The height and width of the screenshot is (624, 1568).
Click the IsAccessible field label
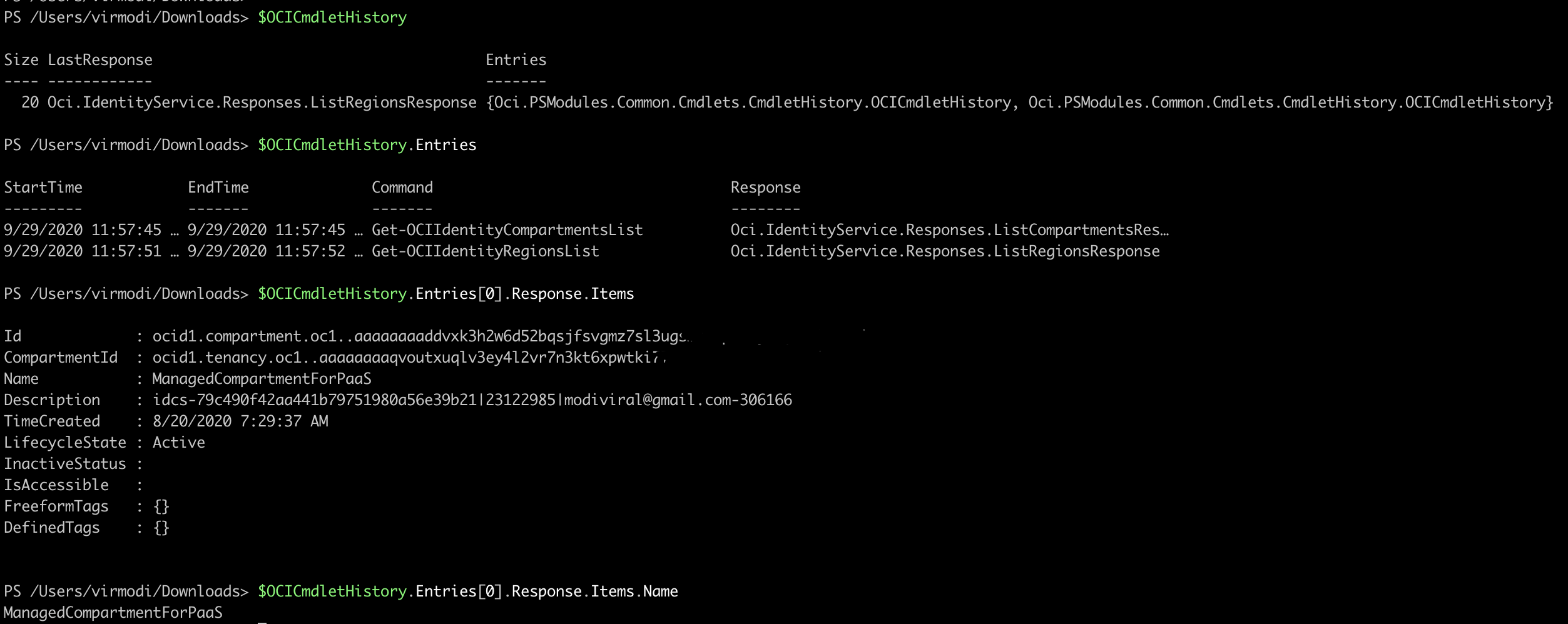point(56,485)
